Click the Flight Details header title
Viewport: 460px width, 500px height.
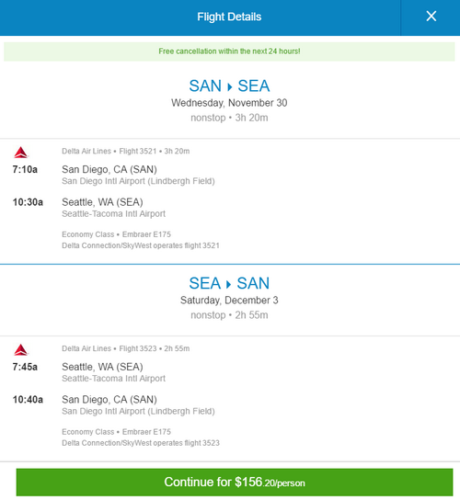point(229,17)
